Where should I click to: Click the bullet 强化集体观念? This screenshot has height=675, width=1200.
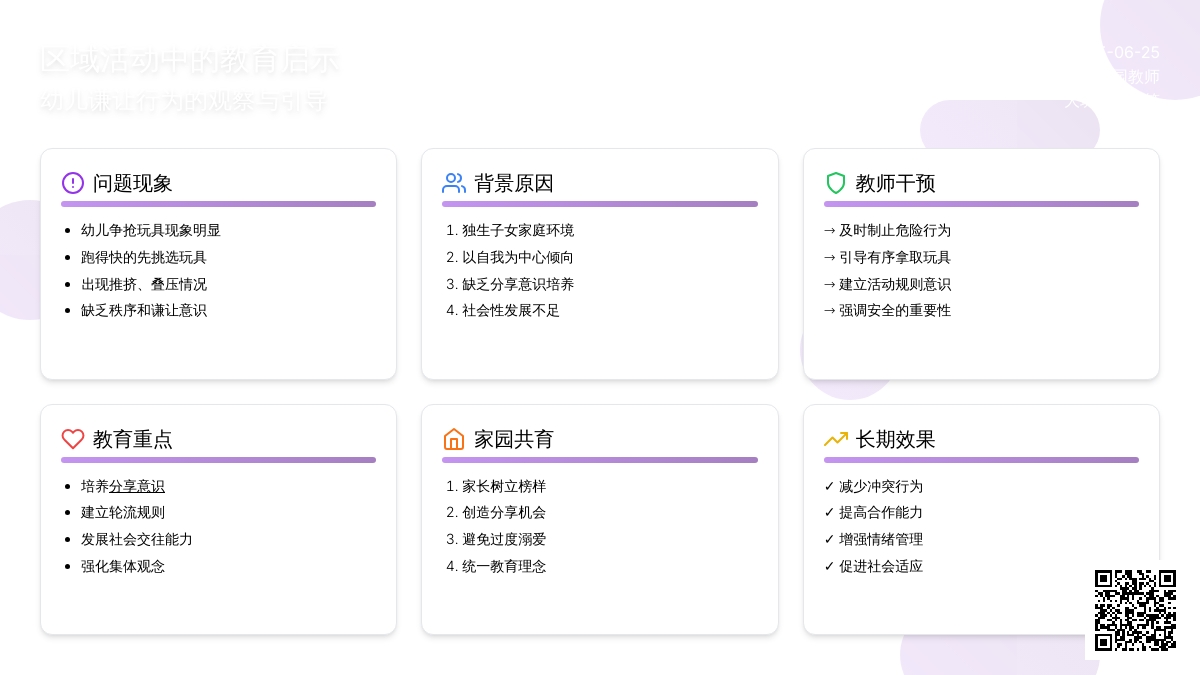[x=123, y=566]
